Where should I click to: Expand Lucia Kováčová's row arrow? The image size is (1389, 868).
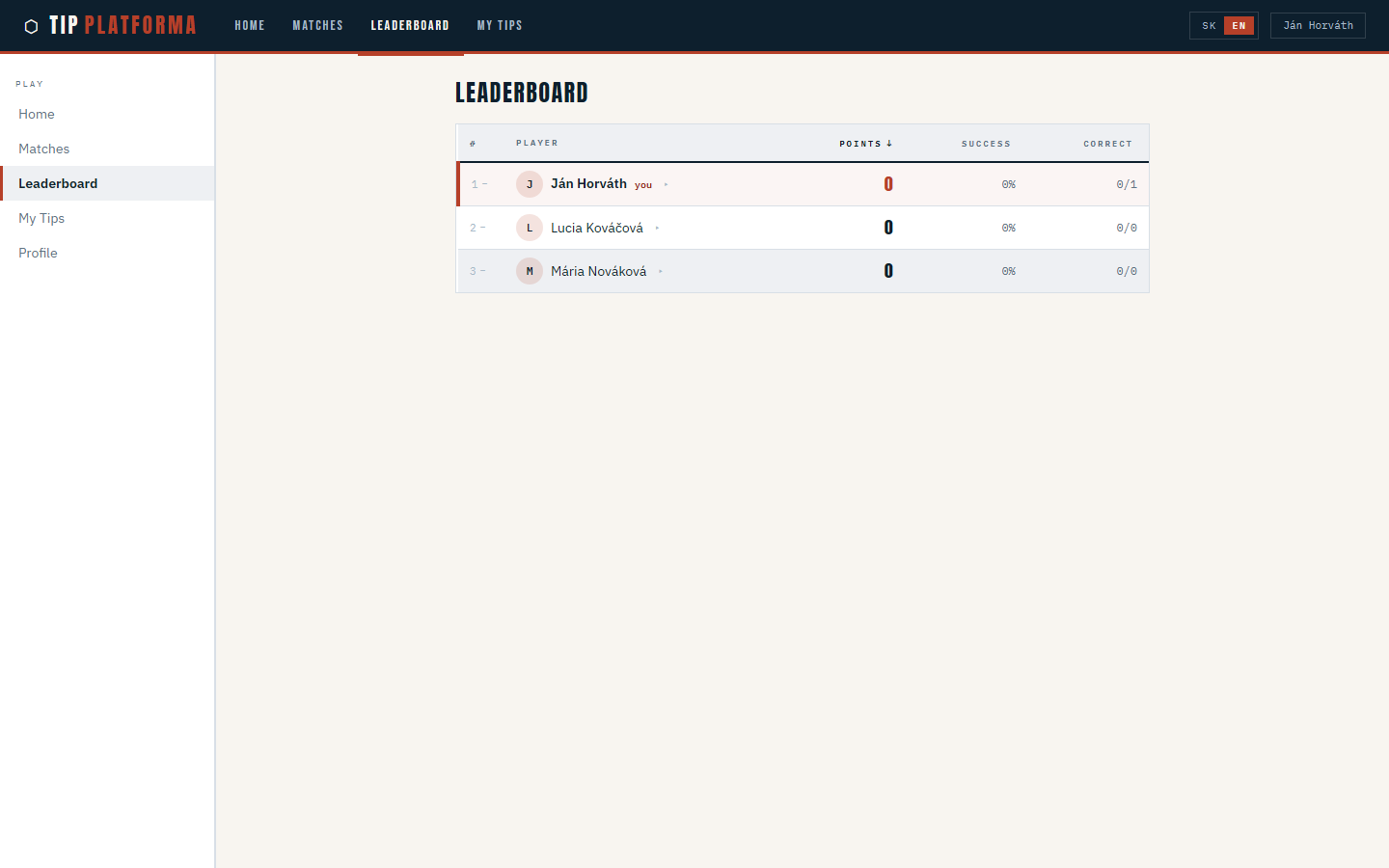(657, 228)
